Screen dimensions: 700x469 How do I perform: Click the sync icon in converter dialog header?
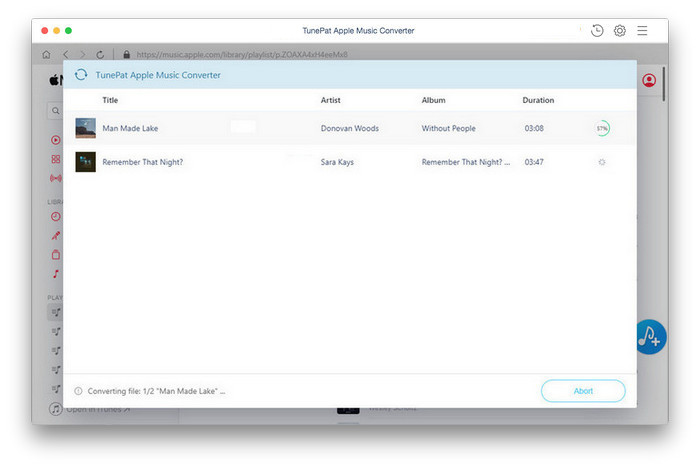(x=81, y=75)
